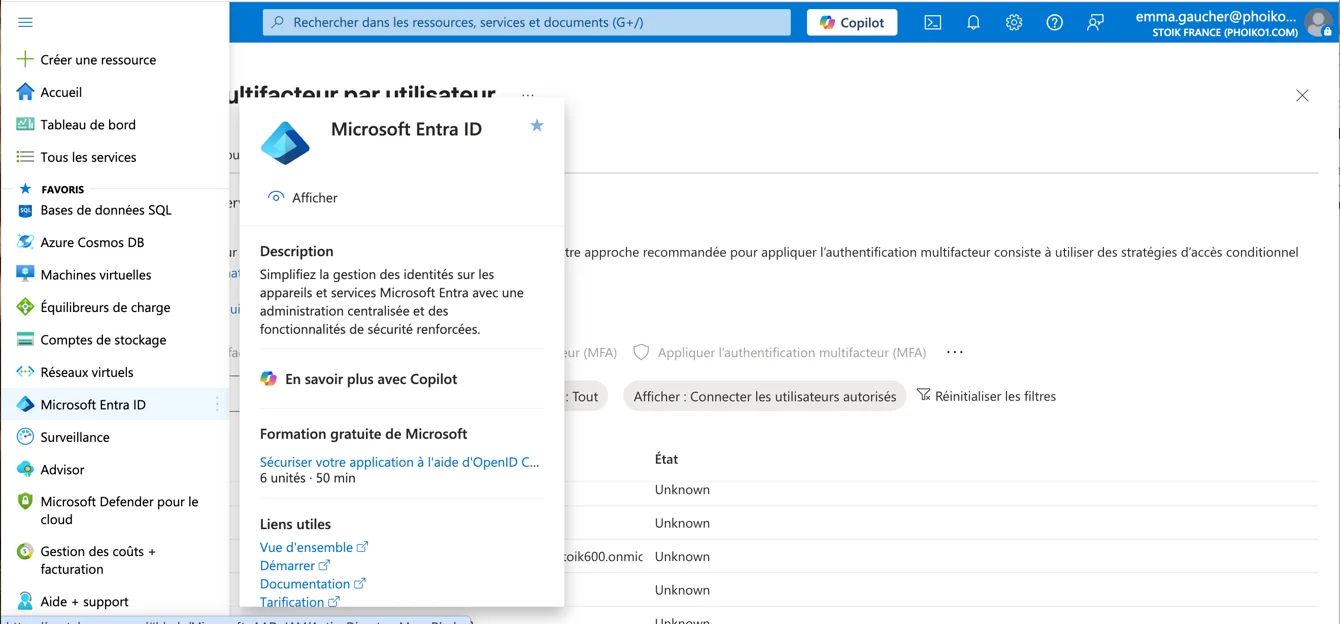Open the filter pill Afficher : Connecter les utilisateurs autorisés

click(764, 397)
